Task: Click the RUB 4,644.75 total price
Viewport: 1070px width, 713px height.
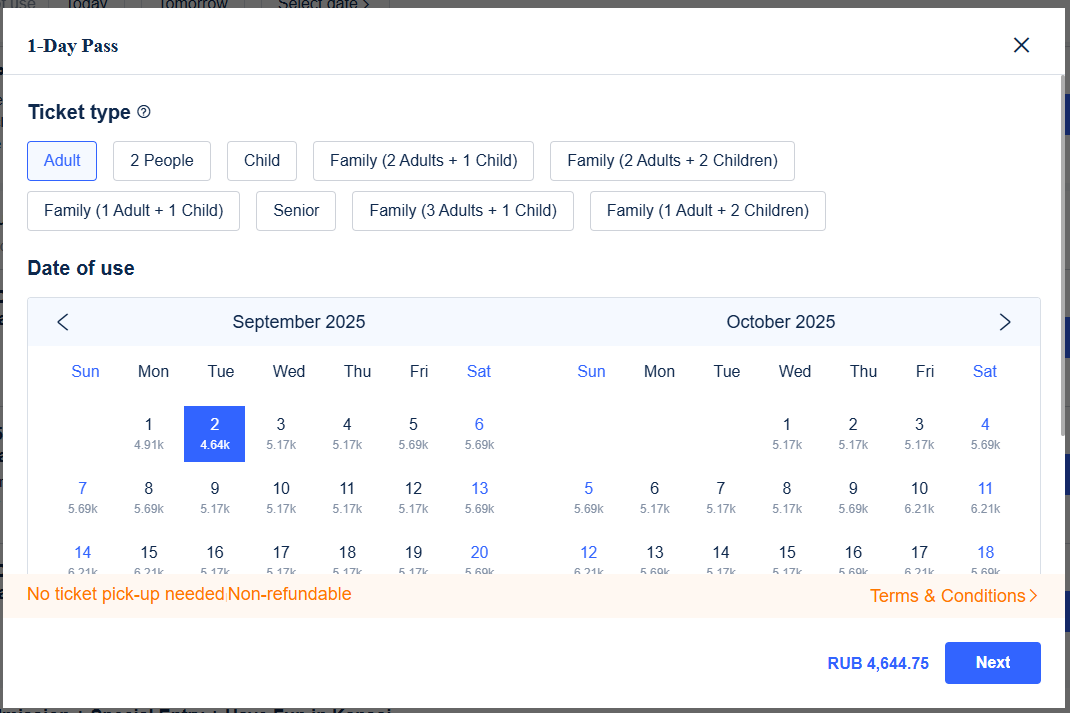Action: (878, 663)
